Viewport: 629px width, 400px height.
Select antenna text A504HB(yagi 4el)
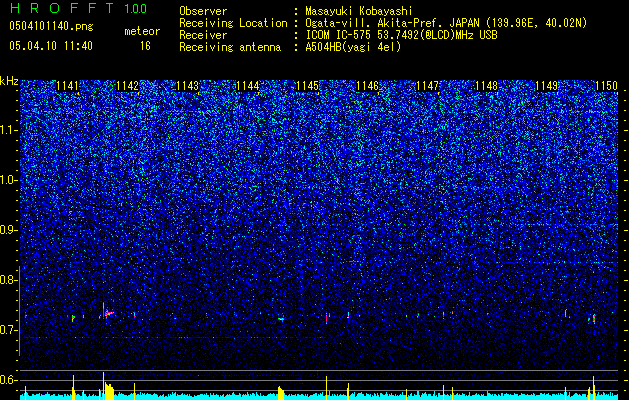[353, 47]
